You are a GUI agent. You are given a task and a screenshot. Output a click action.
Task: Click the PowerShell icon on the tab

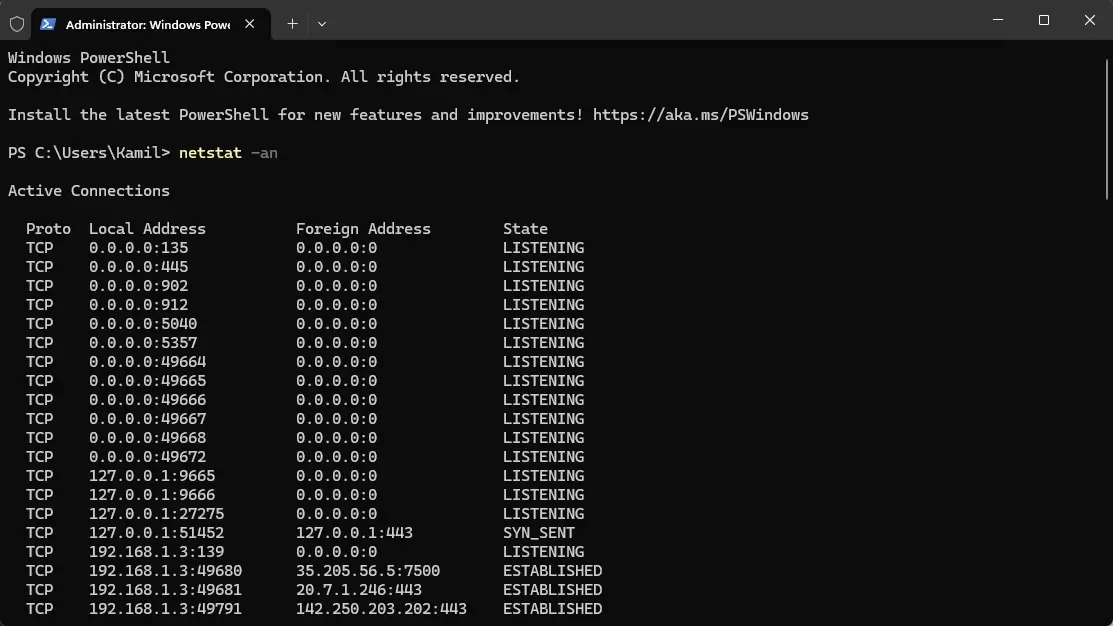click(48, 24)
